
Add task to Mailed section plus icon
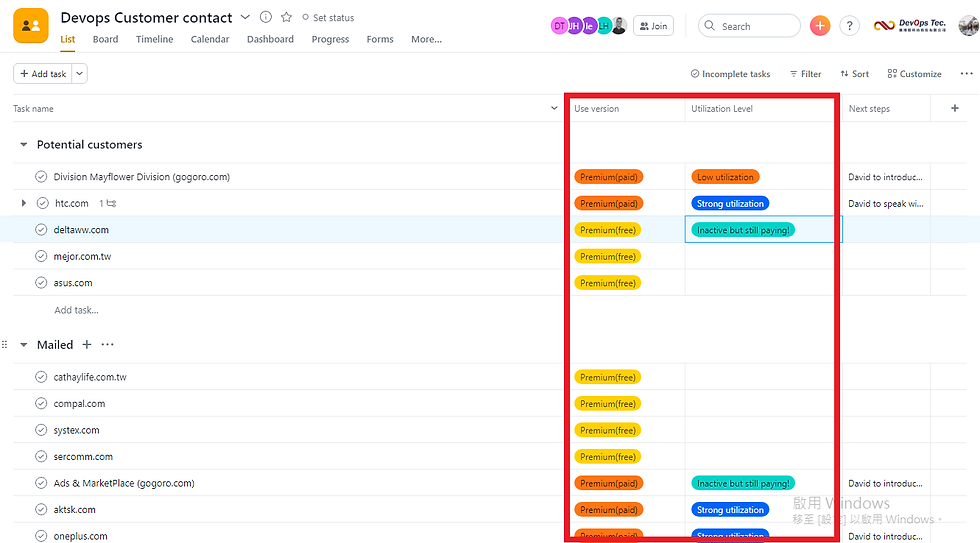point(87,344)
